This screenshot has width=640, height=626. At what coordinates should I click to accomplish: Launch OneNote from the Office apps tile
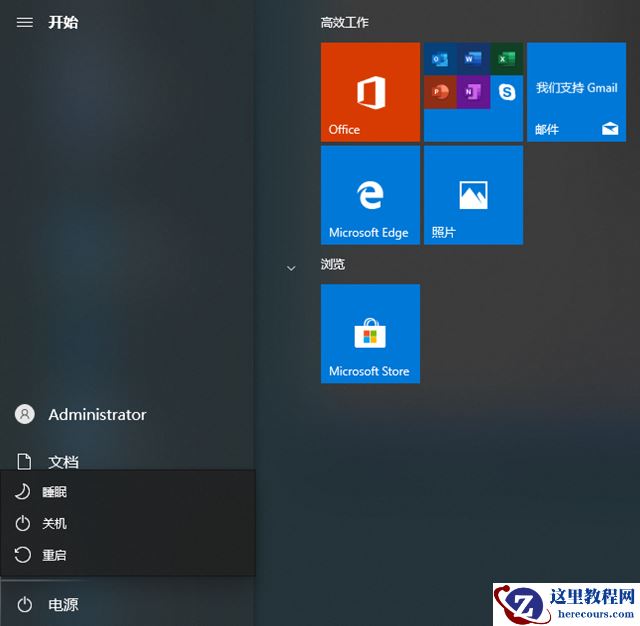[473, 92]
